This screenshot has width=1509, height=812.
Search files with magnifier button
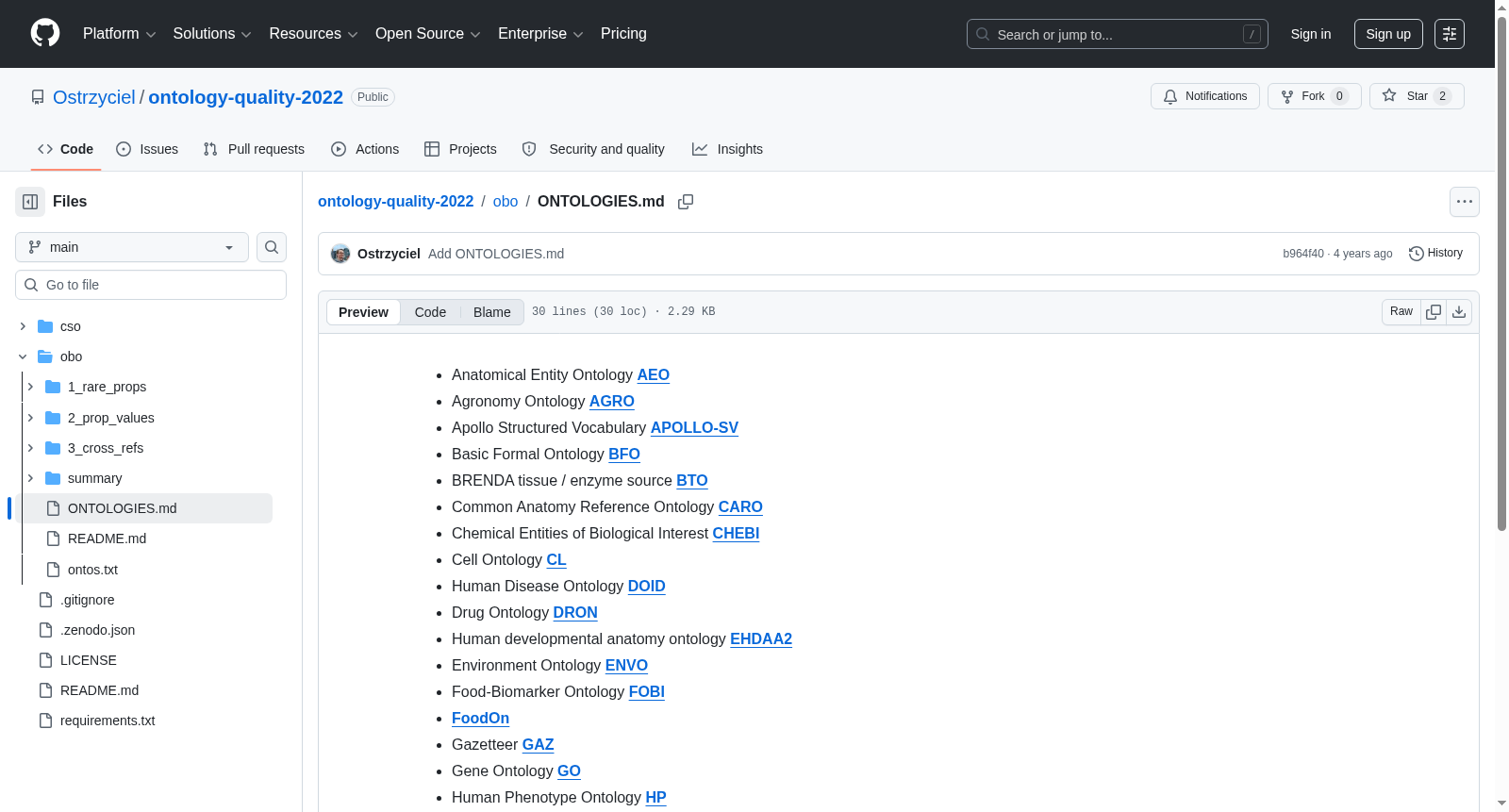[x=272, y=247]
